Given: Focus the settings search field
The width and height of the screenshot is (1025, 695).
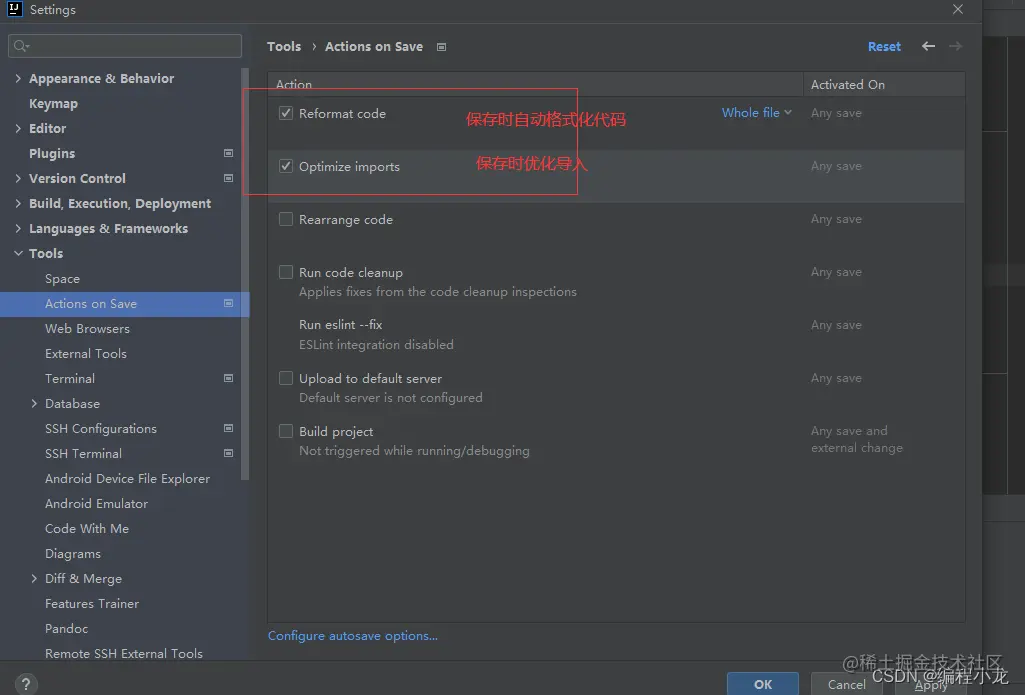Looking at the screenshot, I should pyautogui.click(x=125, y=46).
